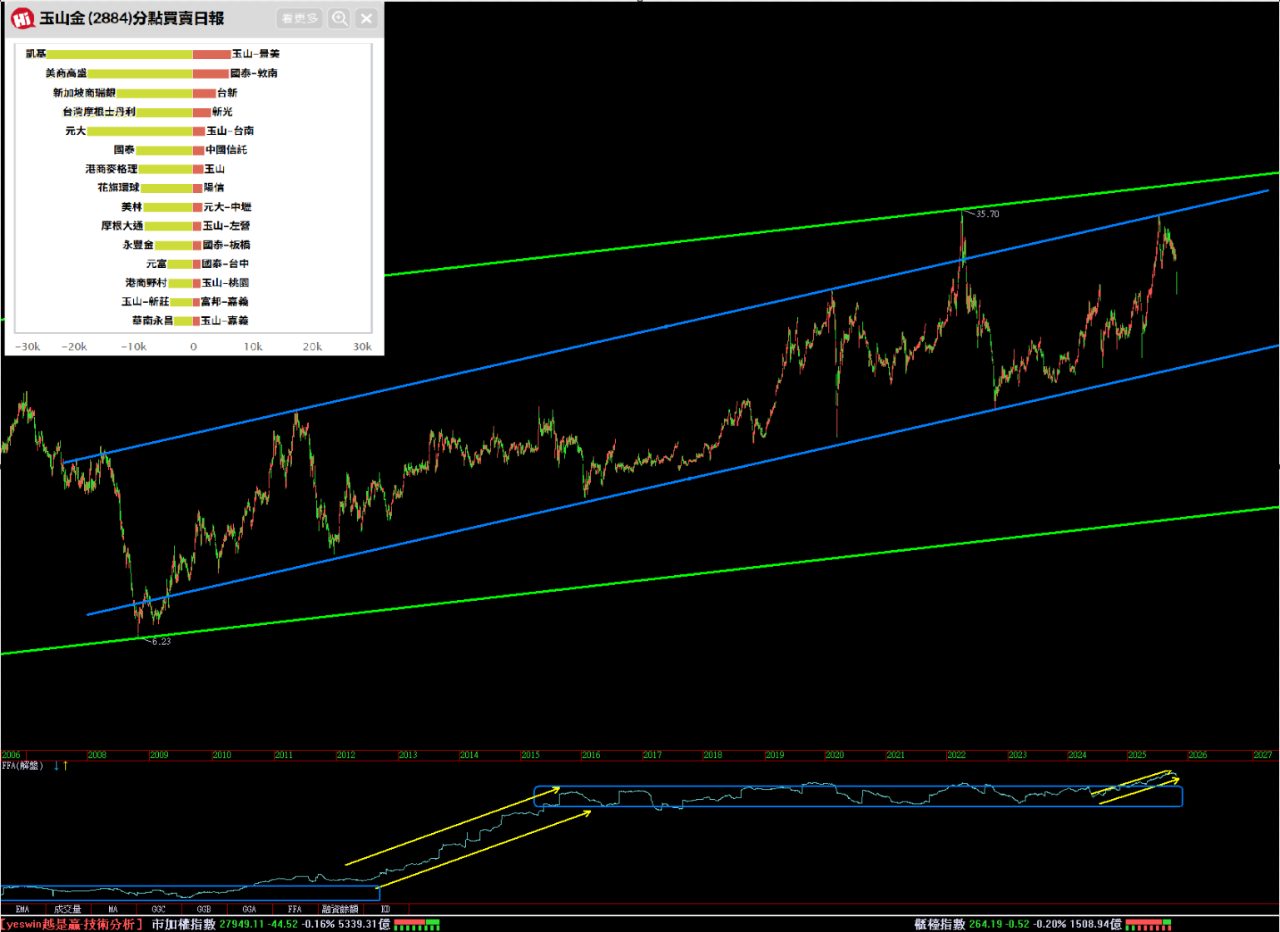Click the 2020 year marker on time axis
Image resolution: width=1280 pixels, height=932 pixels.
834,755
